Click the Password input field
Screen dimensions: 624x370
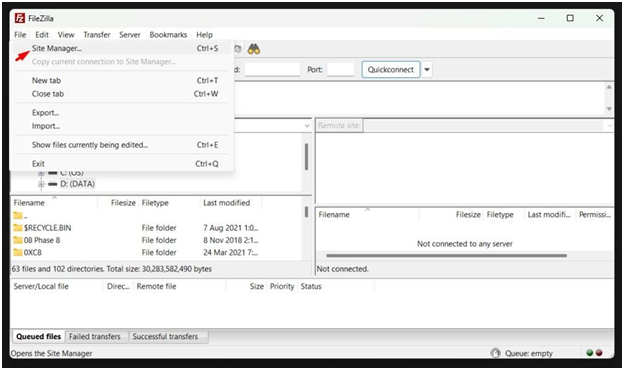(x=272, y=70)
